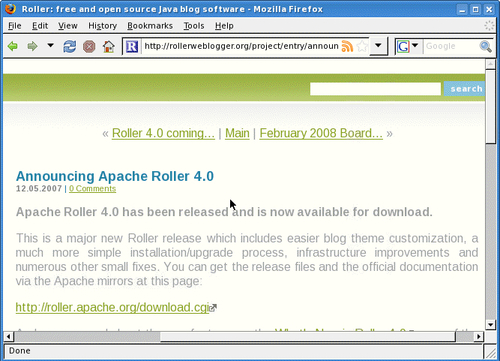Click the red Stop loading icon
This screenshot has width=500, height=361.
pos(89,46)
